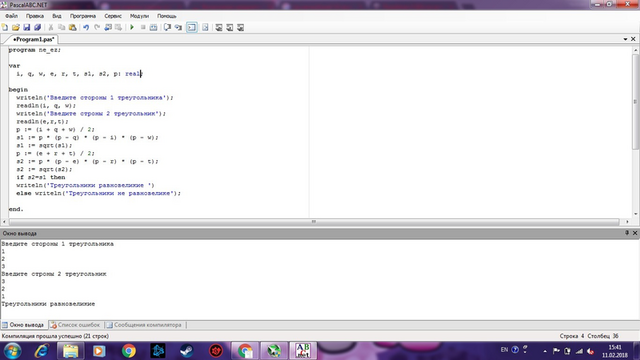Click the editor vertical scrollbar thumb
Screen dimensions: 640x360
(x=636, y=102)
